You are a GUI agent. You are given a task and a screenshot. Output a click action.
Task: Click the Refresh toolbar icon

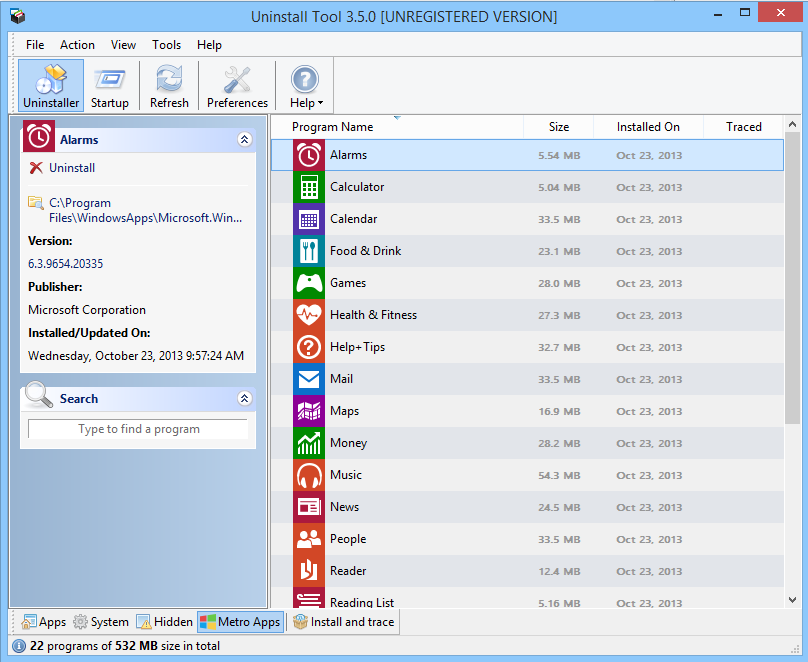pyautogui.click(x=170, y=86)
